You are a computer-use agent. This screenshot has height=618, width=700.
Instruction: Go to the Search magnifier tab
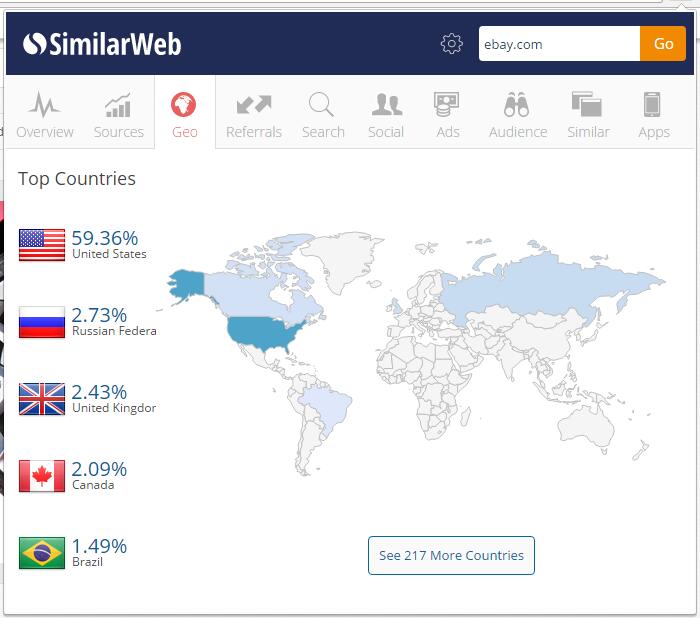click(323, 114)
